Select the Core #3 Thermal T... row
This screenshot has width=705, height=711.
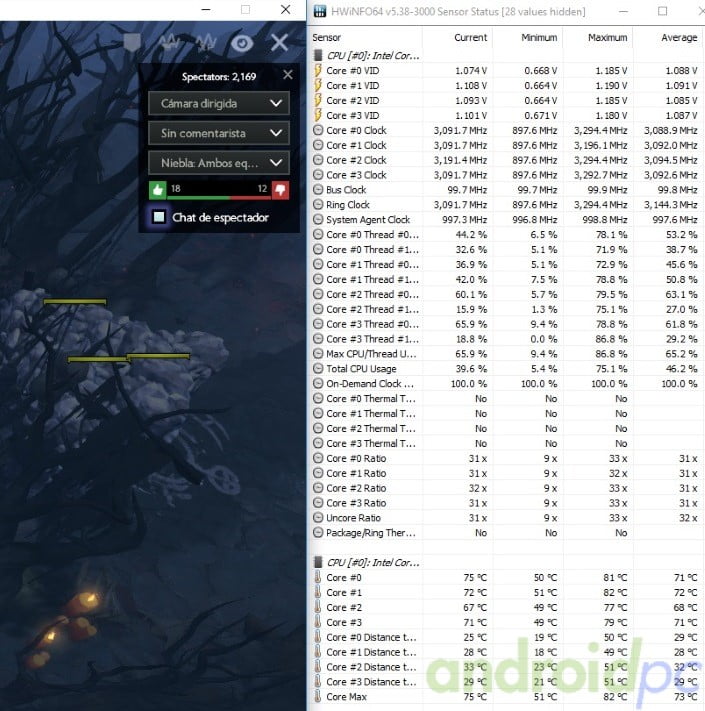tap(506, 443)
